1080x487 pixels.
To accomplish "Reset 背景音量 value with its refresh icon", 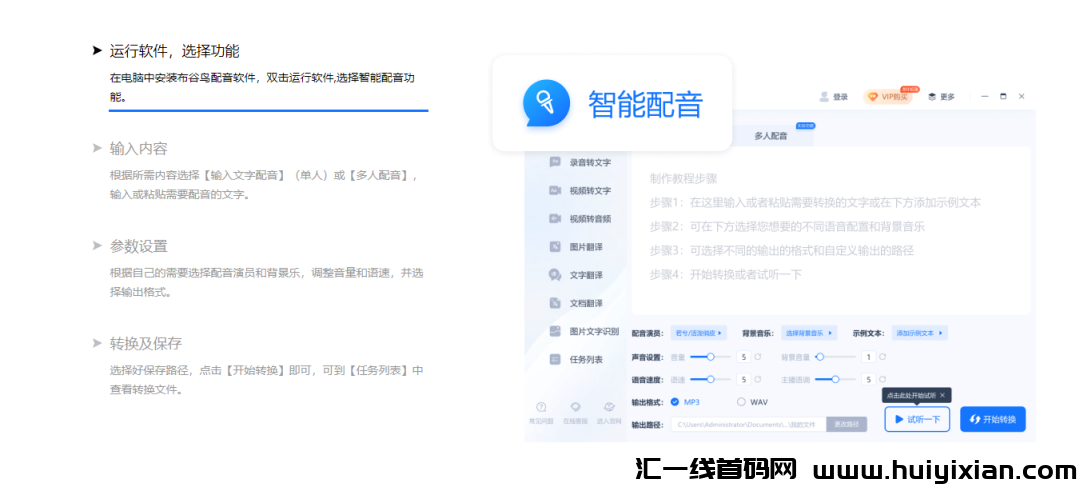I will (882, 357).
